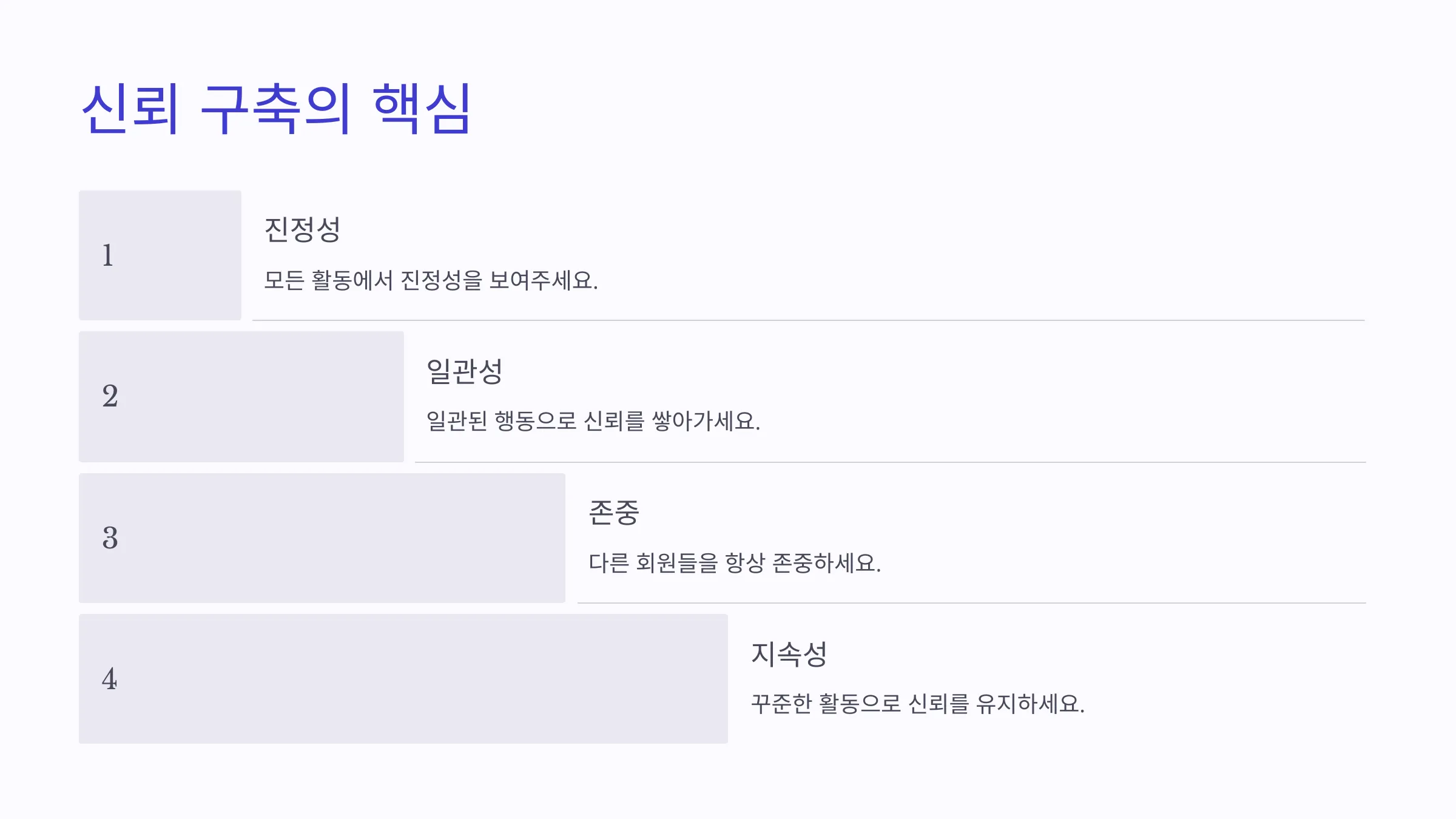Click the divider line below 일관성 row
The width and height of the screenshot is (1456, 819).
click(x=891, y=462)
